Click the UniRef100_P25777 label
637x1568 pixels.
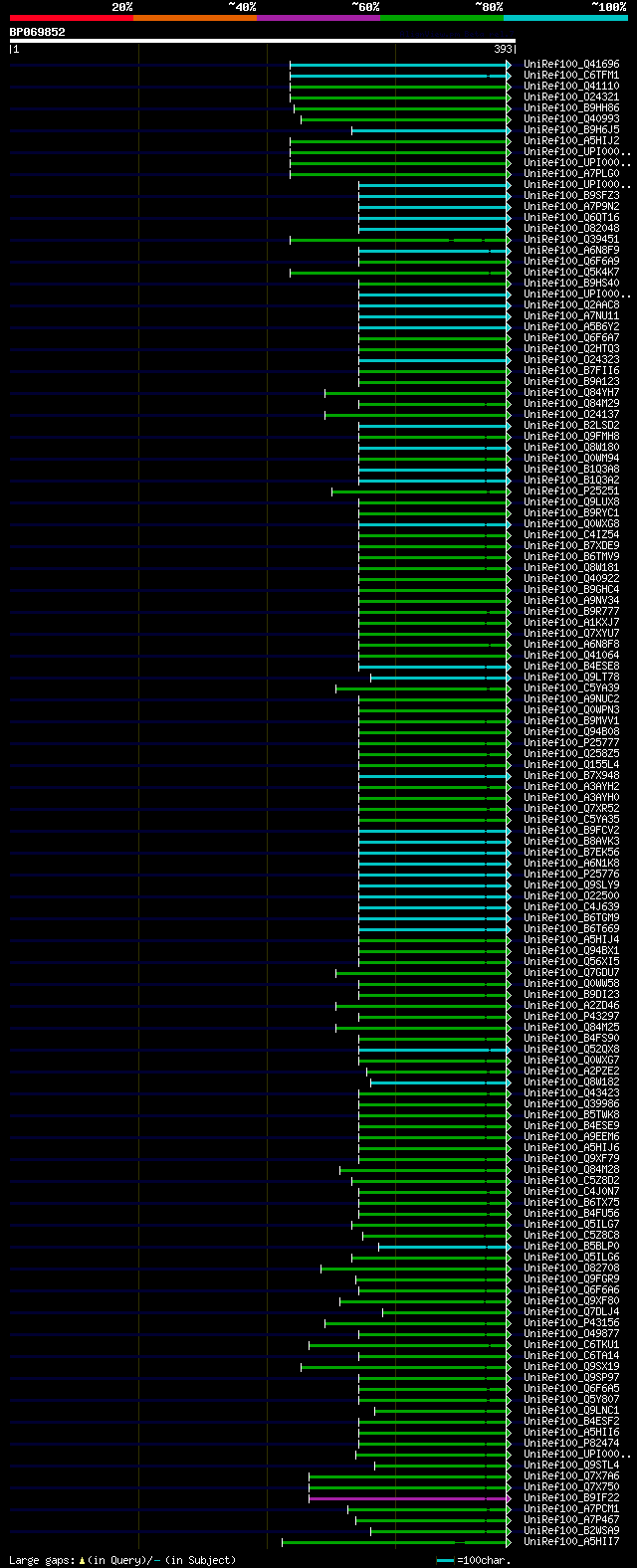571,743
